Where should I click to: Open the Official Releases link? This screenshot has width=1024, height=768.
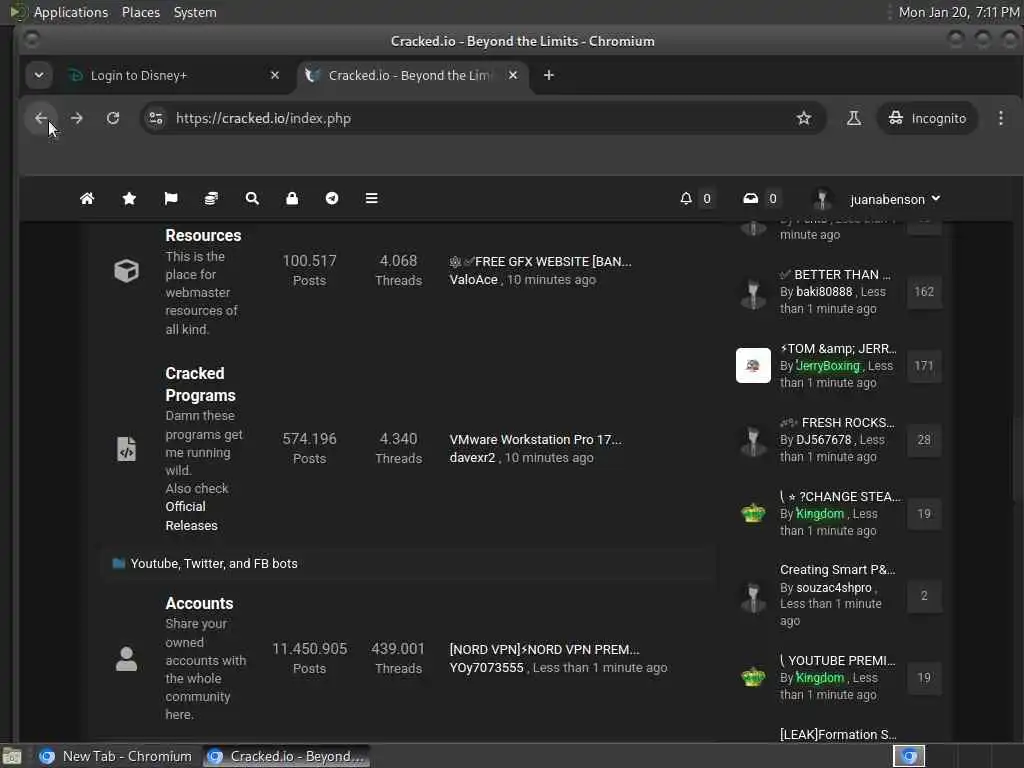(x=191, y=516)
